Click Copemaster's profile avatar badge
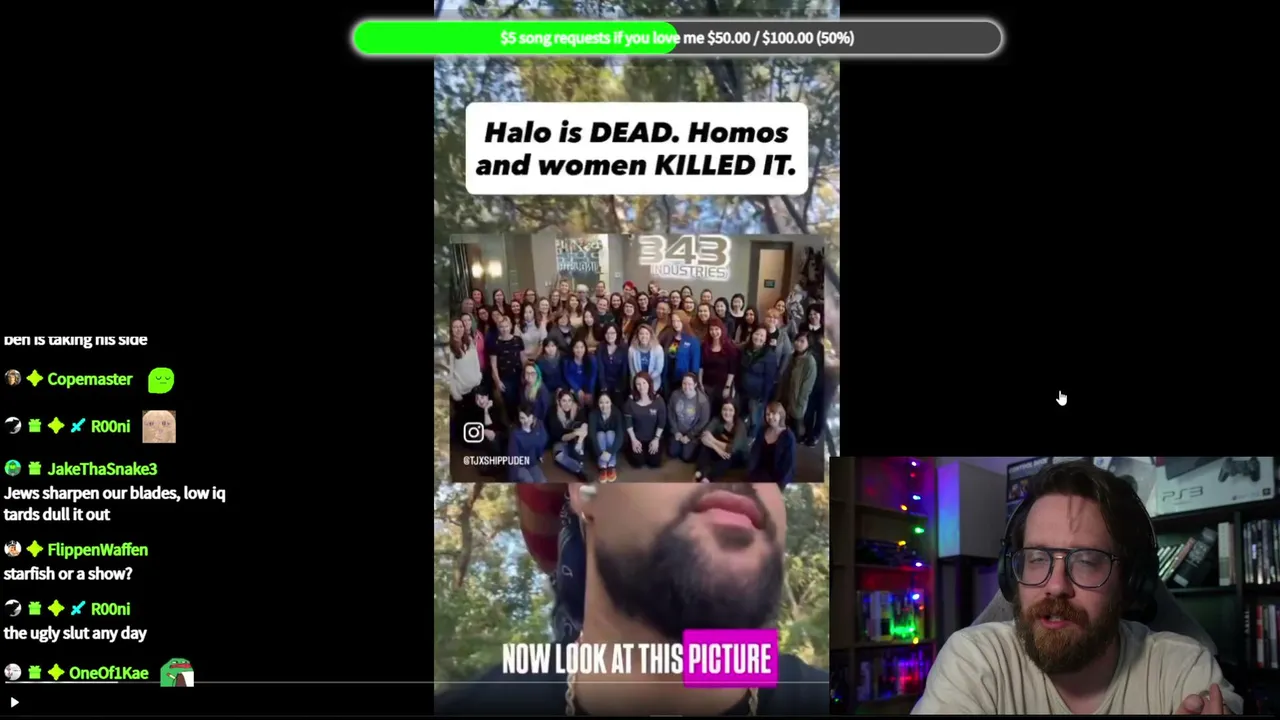The height and width of the screenshot is (720, 1280). click(12, 379)
